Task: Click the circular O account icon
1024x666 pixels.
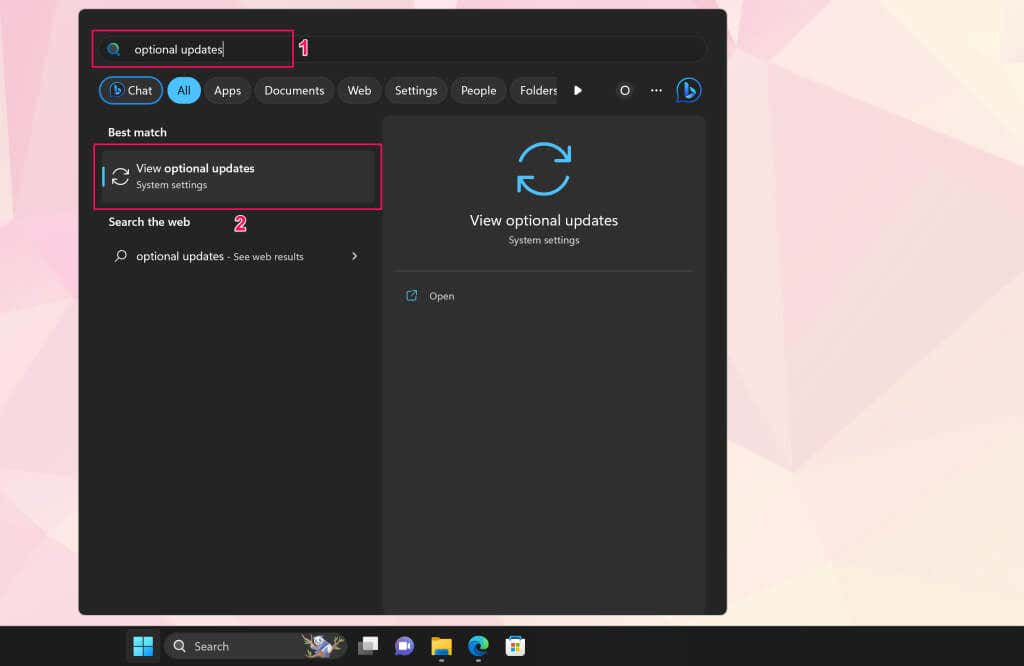Action: coord(624,90)
